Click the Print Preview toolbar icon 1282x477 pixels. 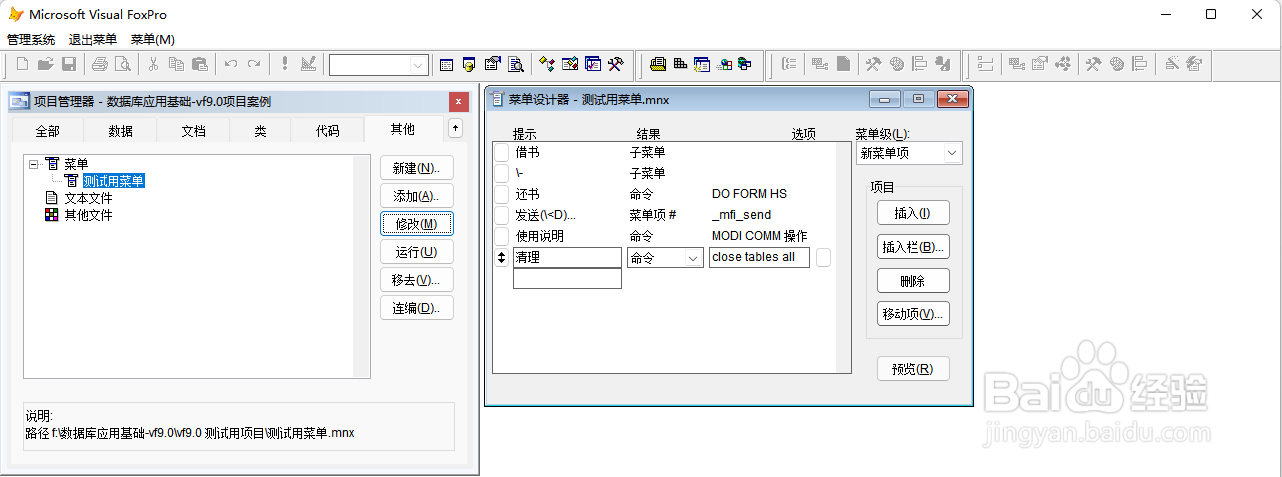point(122,64)
